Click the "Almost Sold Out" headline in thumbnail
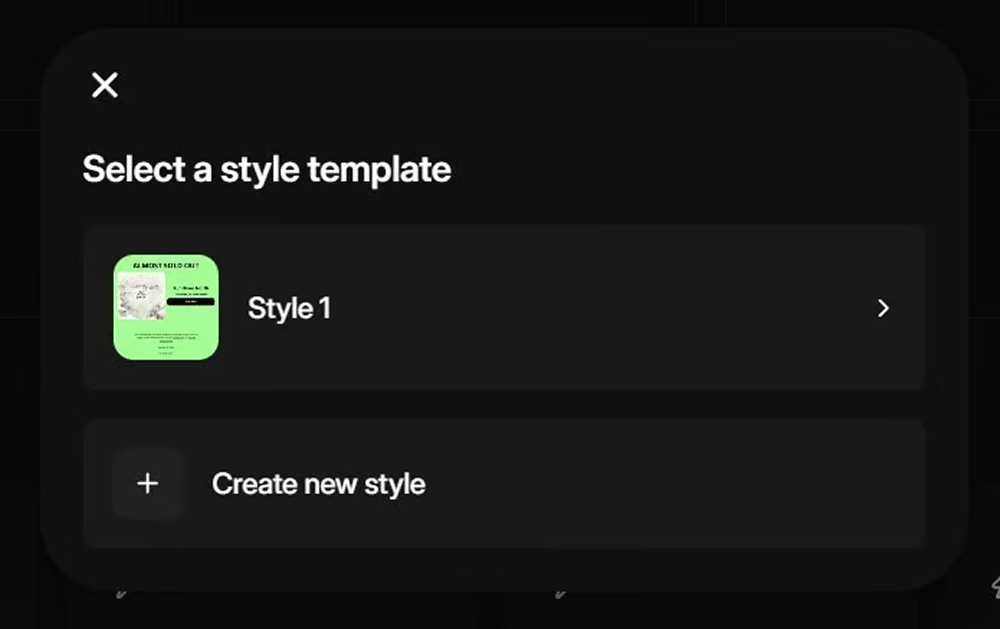This screenshot has width=1000, height=629. click(x=166, y=265)
